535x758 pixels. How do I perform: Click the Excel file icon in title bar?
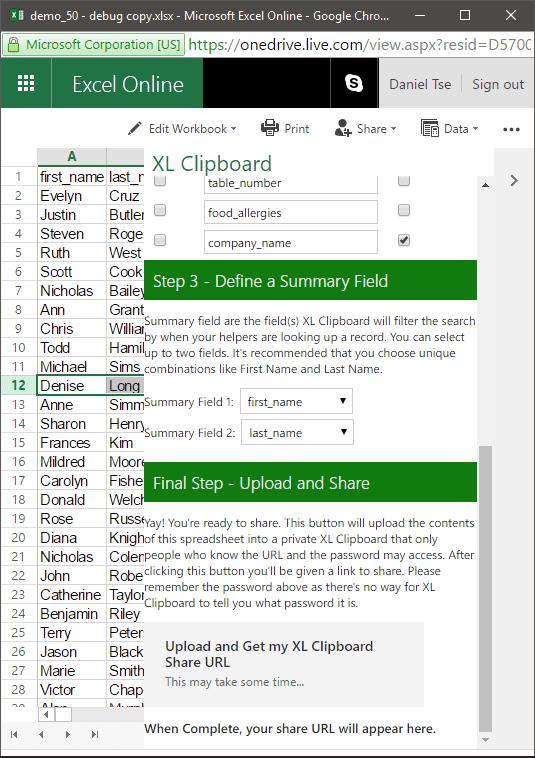[x=17, y=15]
